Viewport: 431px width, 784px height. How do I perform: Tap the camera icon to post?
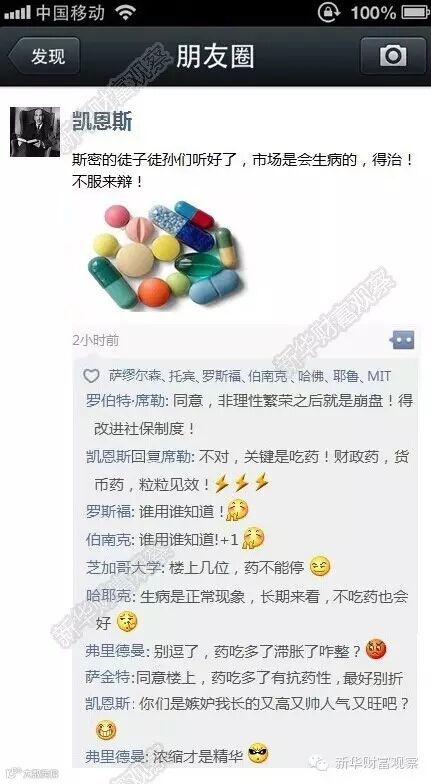point(393,56)
